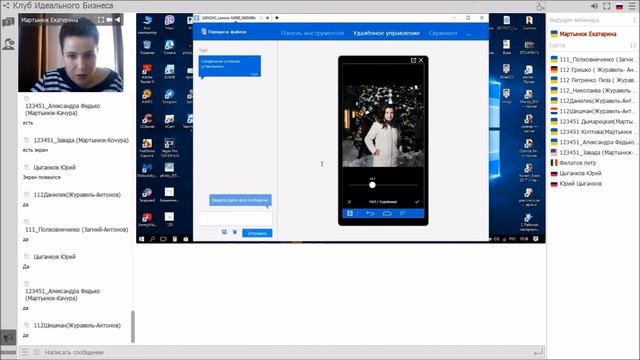Viewport: 640px width, 360px height.
Task: Click the CCleaner desktop icon
Action: pos(147,121)
